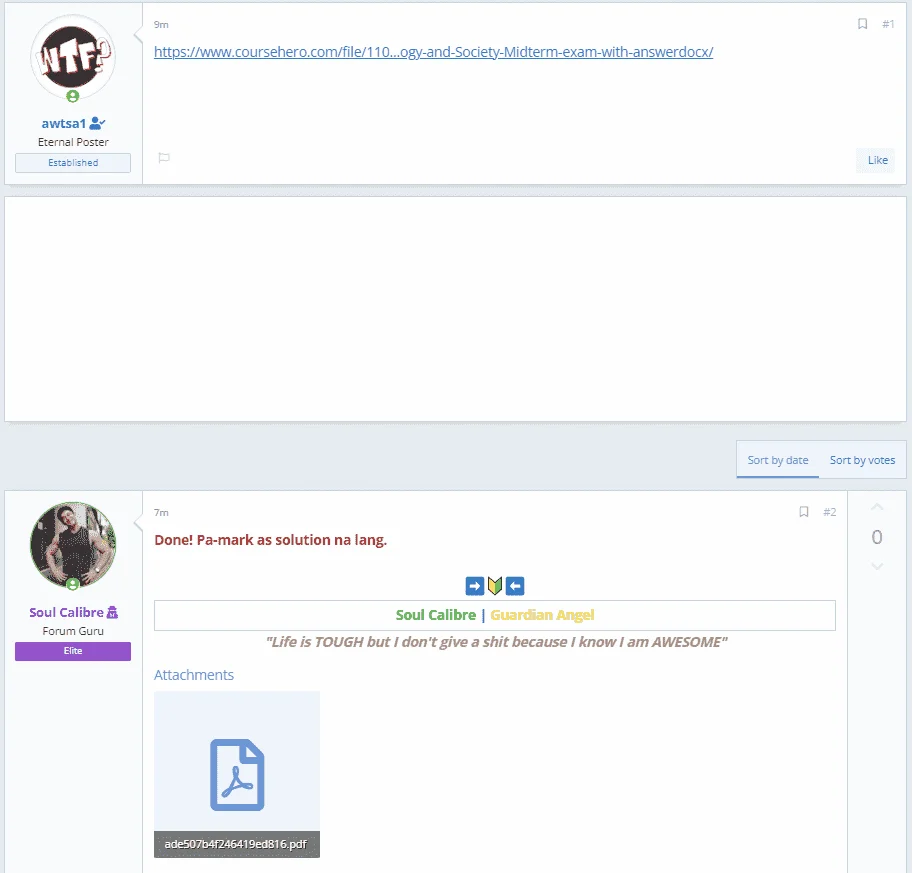912x873 pixels.
Task: Like the post by awtsa1
Action: pos(877,160)
